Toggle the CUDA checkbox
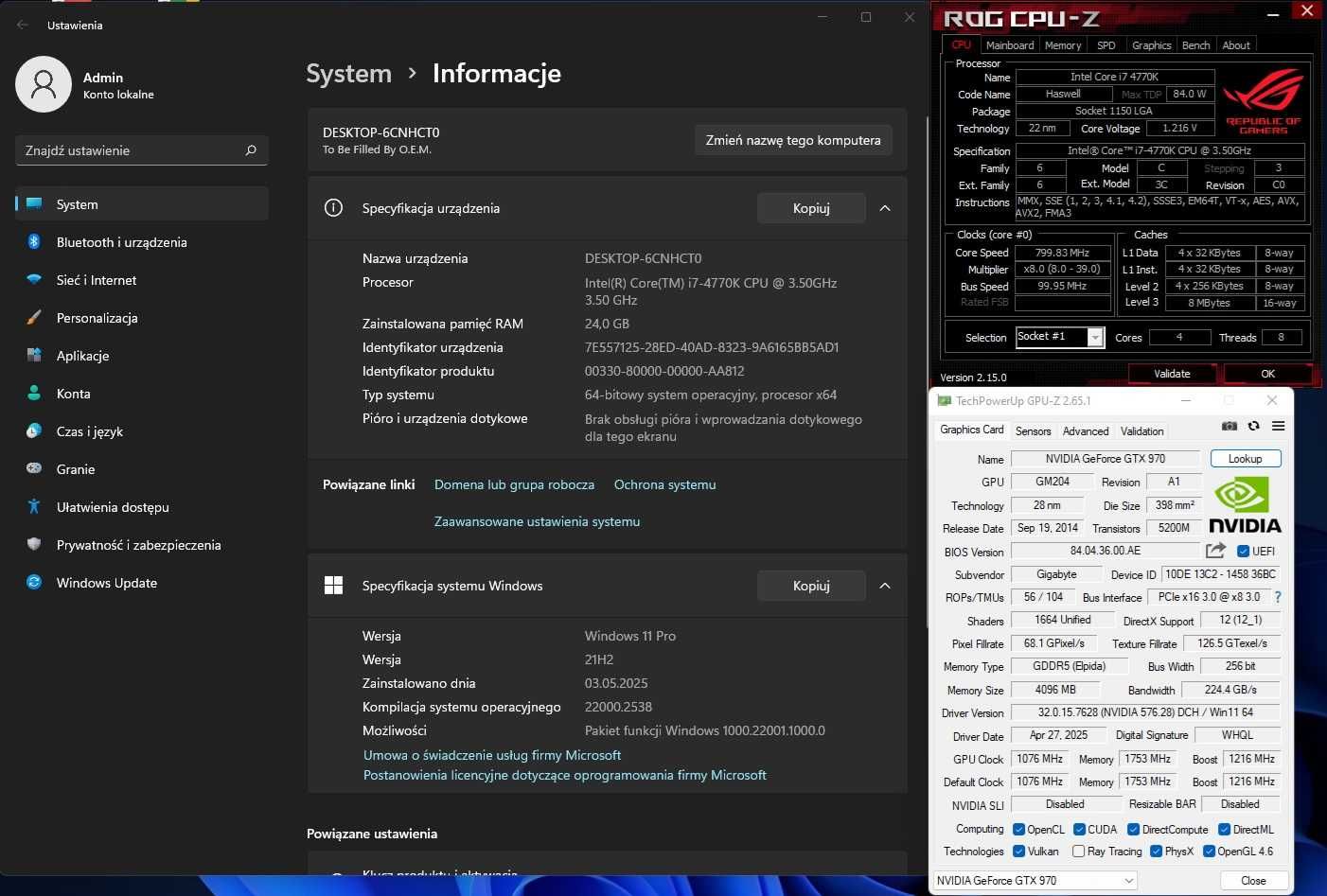The image size is (1327, 896). [1079, 830]
